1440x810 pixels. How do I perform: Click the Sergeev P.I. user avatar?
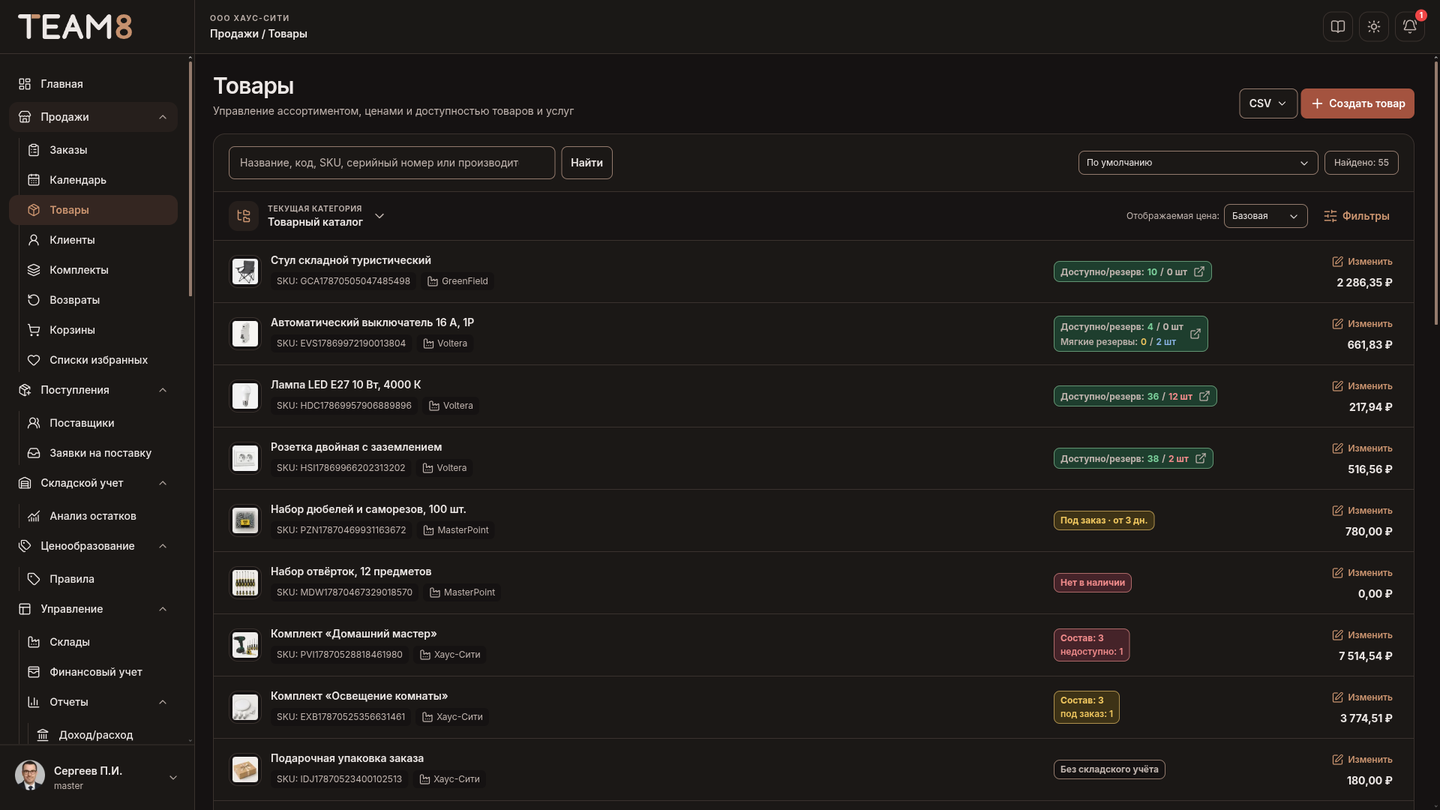click(x=30, y=776)
